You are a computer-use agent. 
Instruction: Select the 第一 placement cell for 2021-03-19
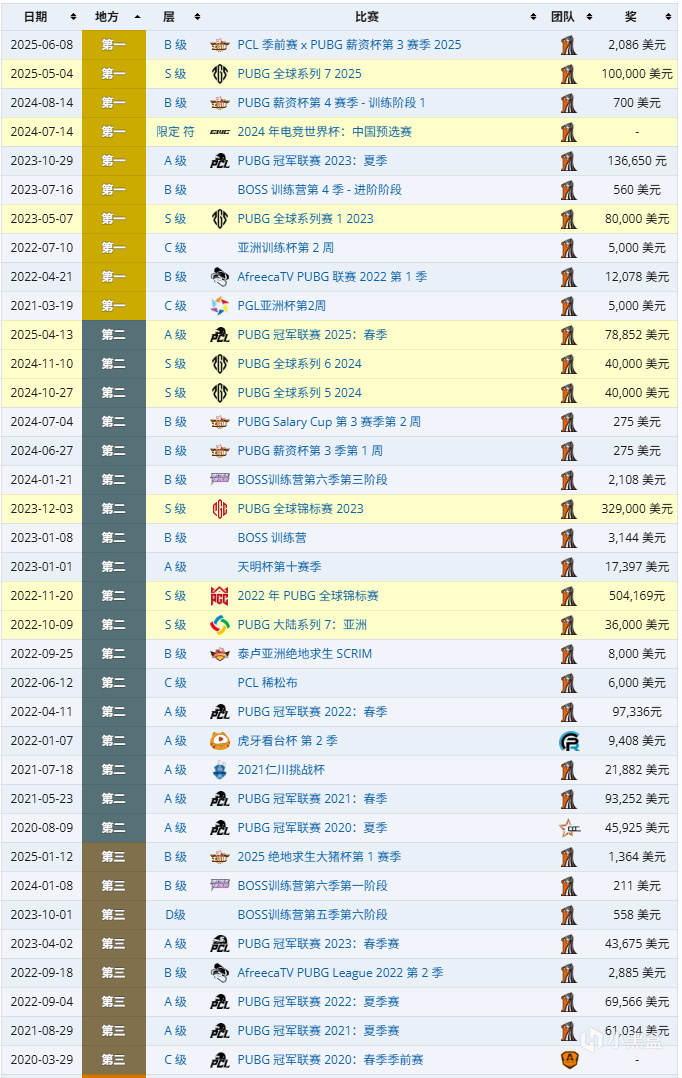click(113, 305)
